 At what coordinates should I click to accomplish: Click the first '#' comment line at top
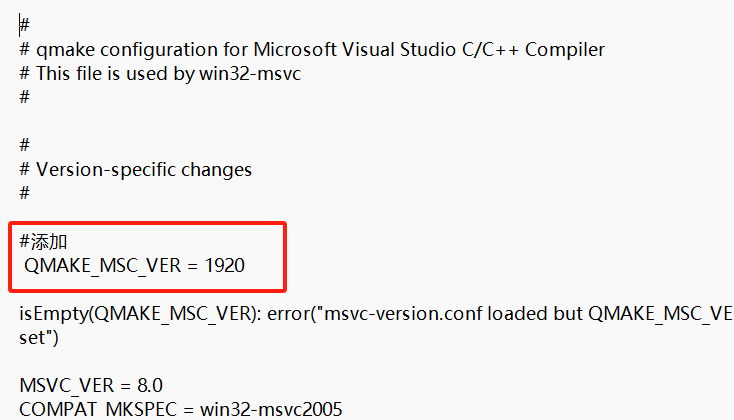pyautogui.click(x=24, y=25)
